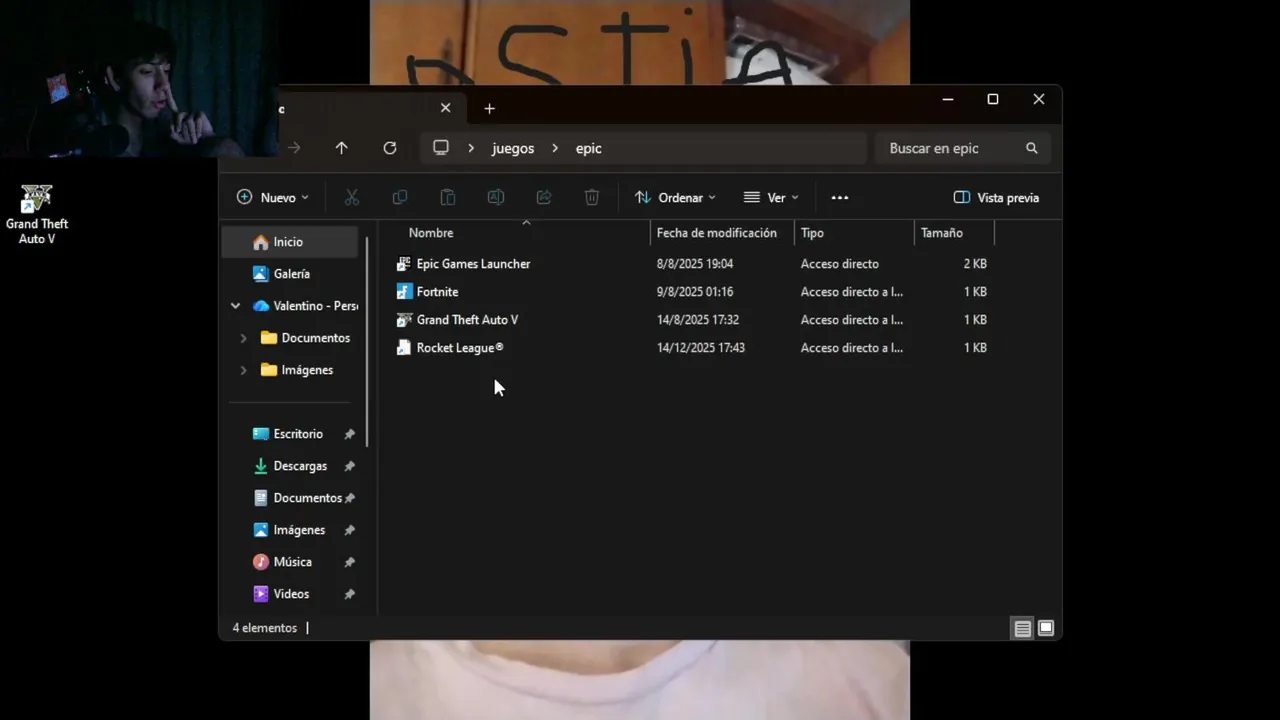Select Galería in the navigation pane
Image resolution: width=1280 pixels, height=720 pixels.
289,274
